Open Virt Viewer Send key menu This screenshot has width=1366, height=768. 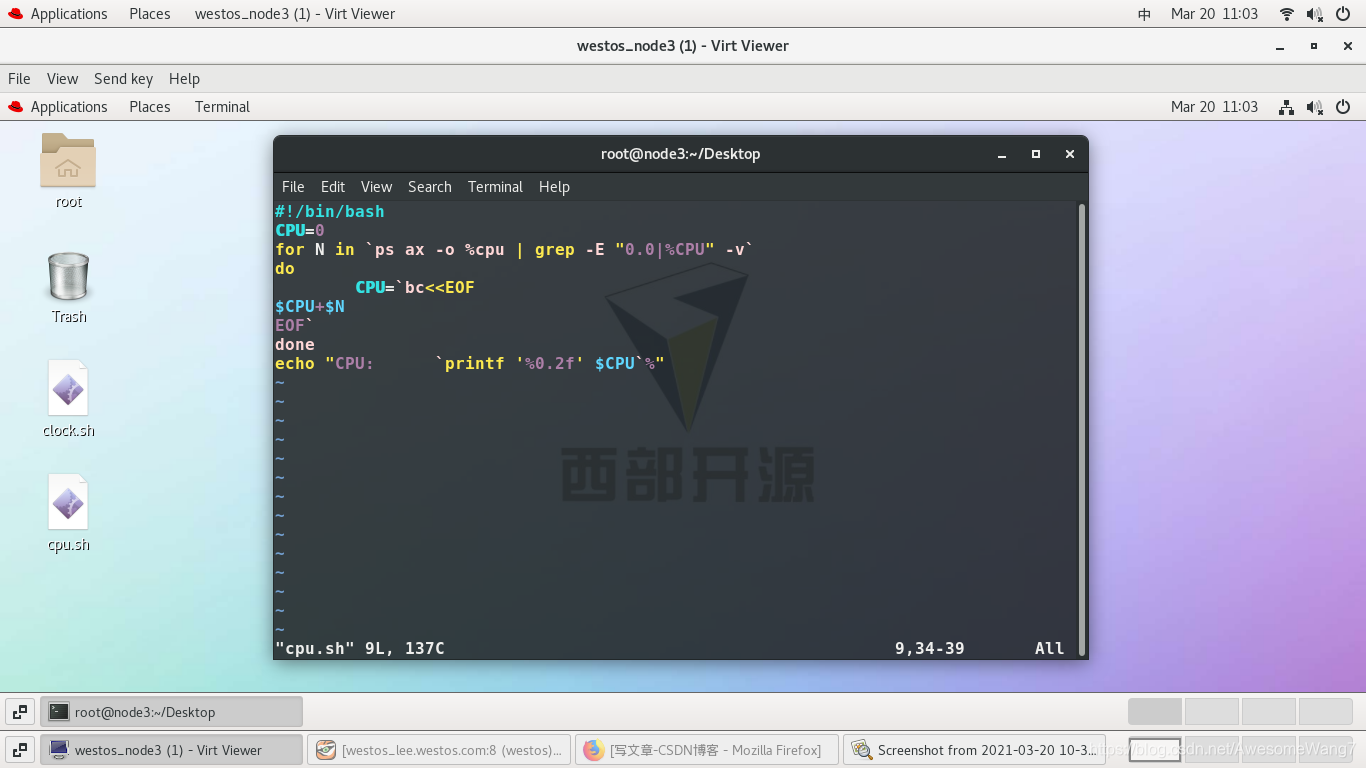click(123, 79)
